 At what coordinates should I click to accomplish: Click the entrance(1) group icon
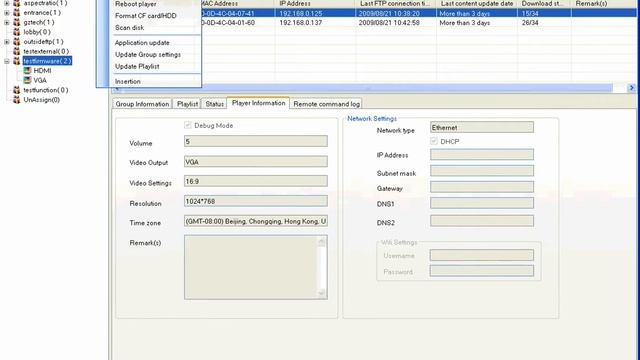tap(17, 13)
